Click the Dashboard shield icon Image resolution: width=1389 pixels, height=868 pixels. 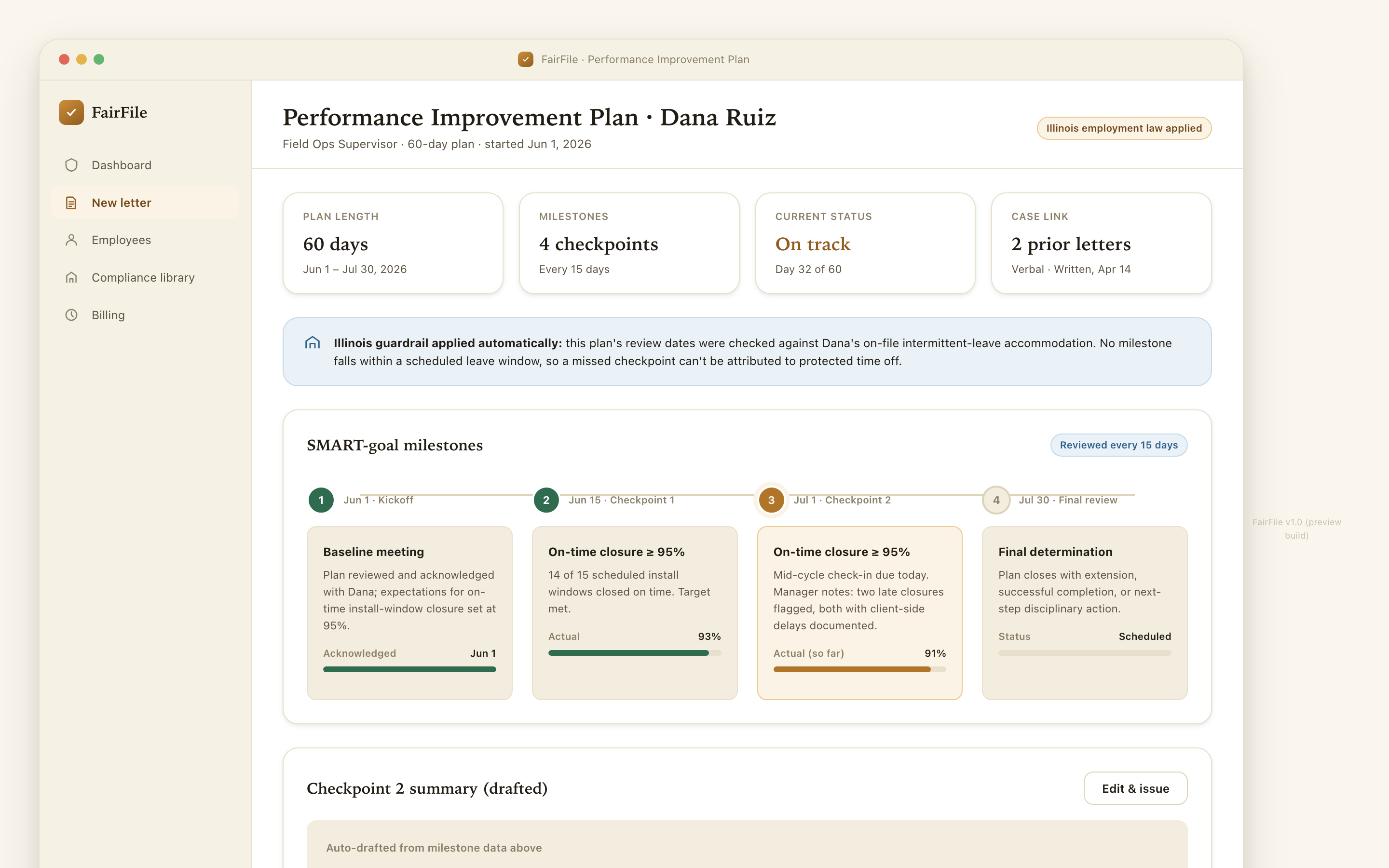[x=71, y=165]
